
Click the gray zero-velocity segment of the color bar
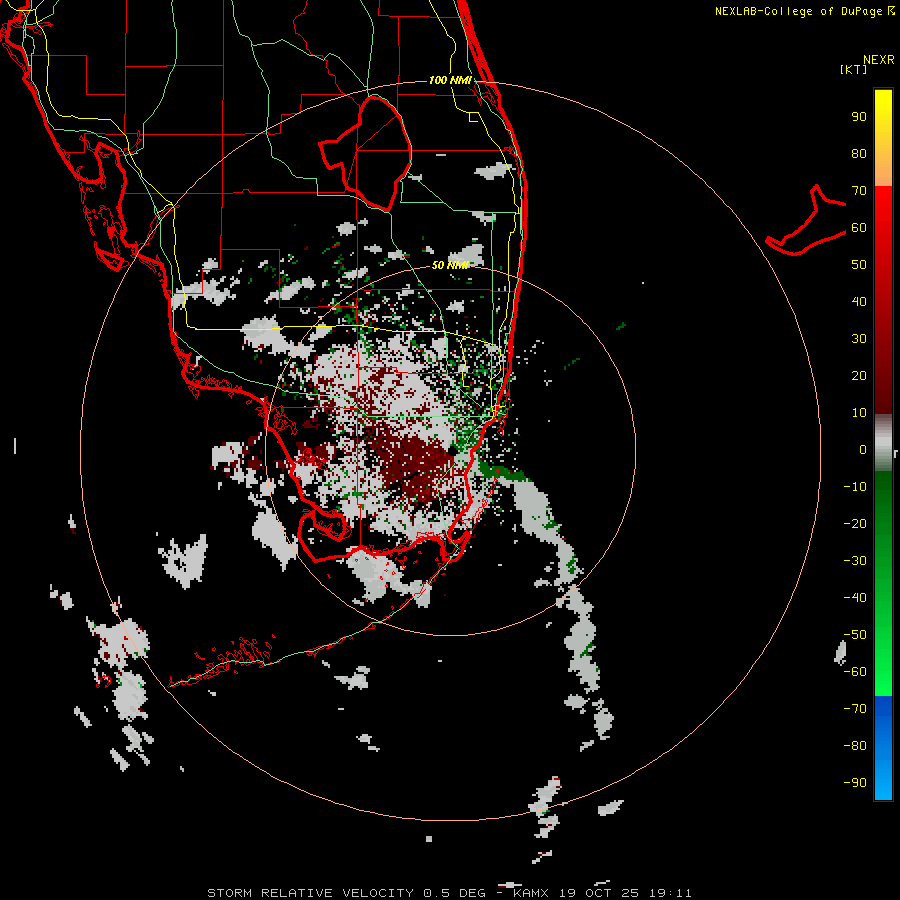[x=883, y=442]
